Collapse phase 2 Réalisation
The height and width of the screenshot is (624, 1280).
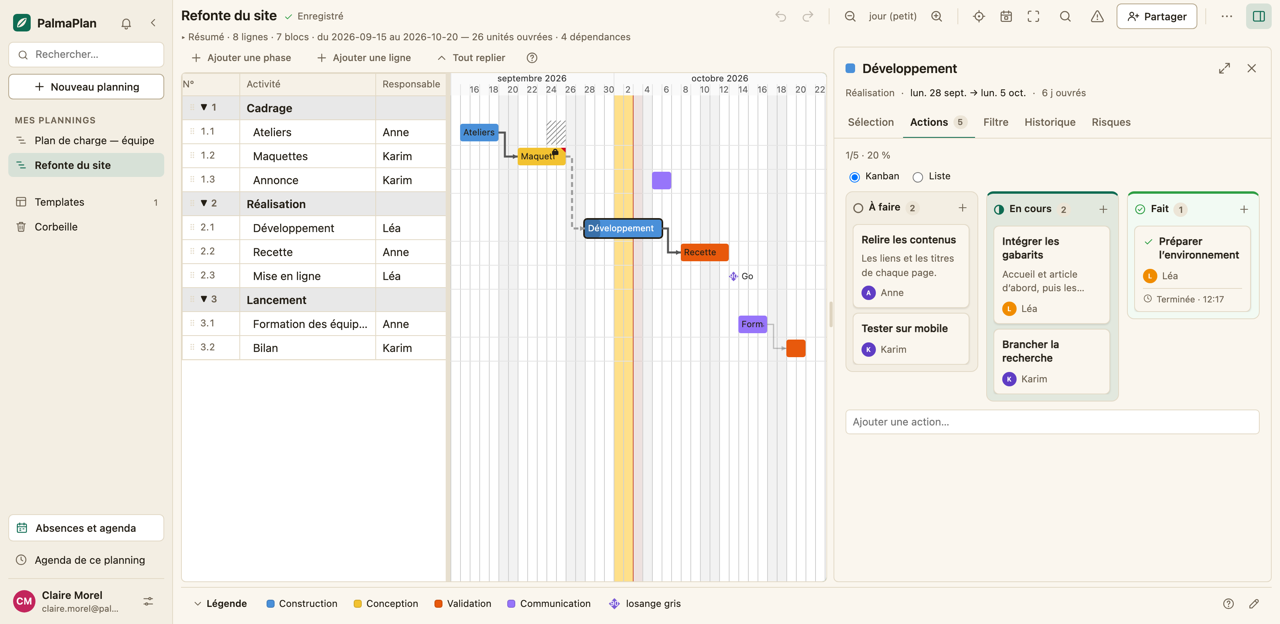(204, 203)
